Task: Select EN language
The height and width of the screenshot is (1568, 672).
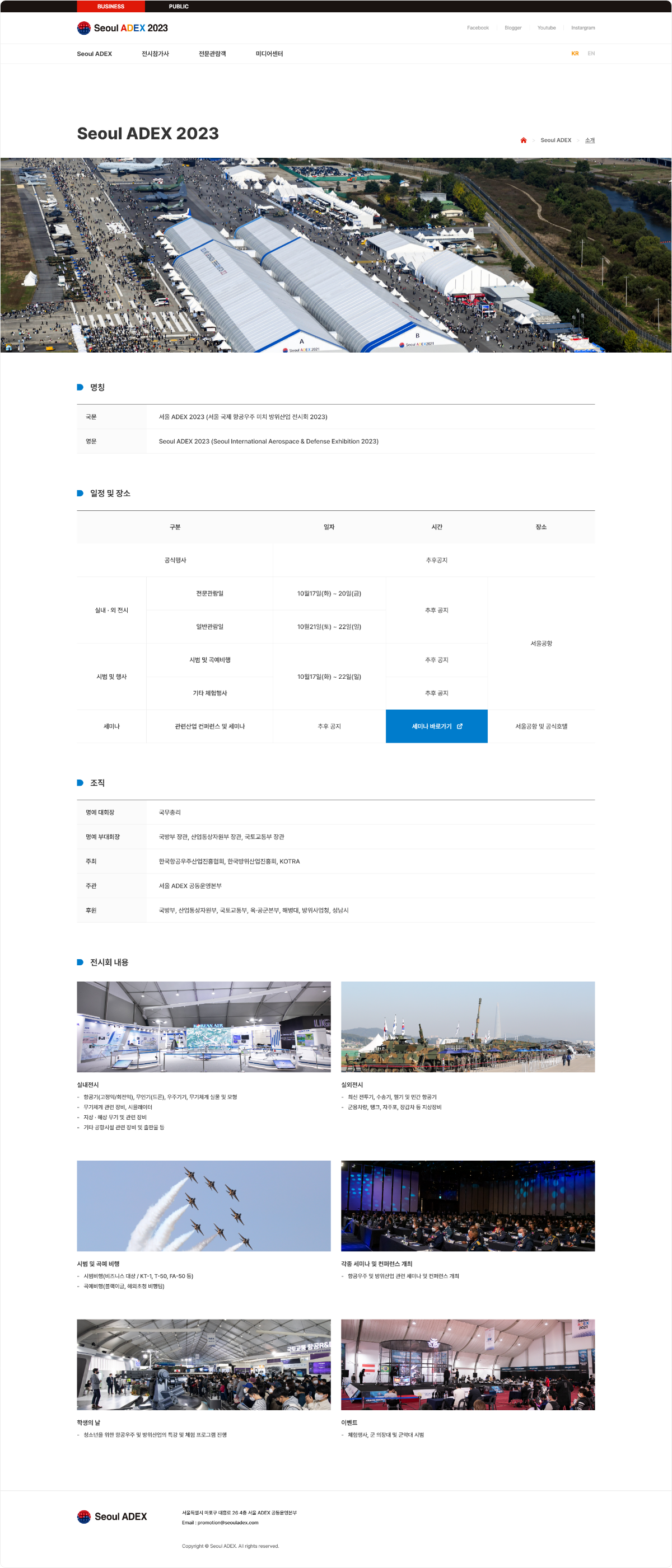Action: 591,54
